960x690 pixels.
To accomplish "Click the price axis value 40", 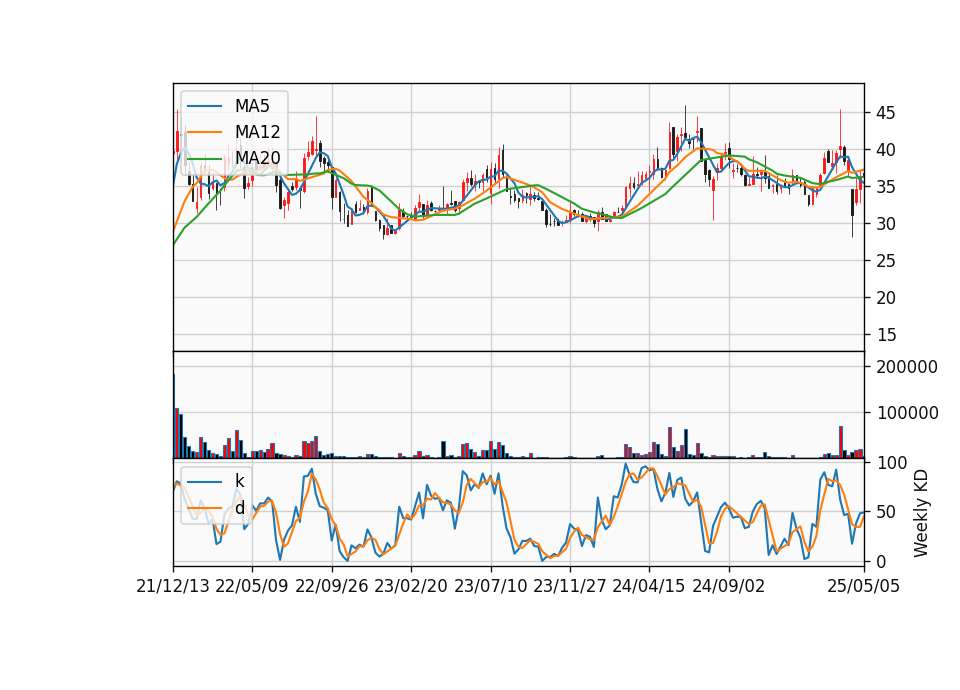I will tap(886, 150).
